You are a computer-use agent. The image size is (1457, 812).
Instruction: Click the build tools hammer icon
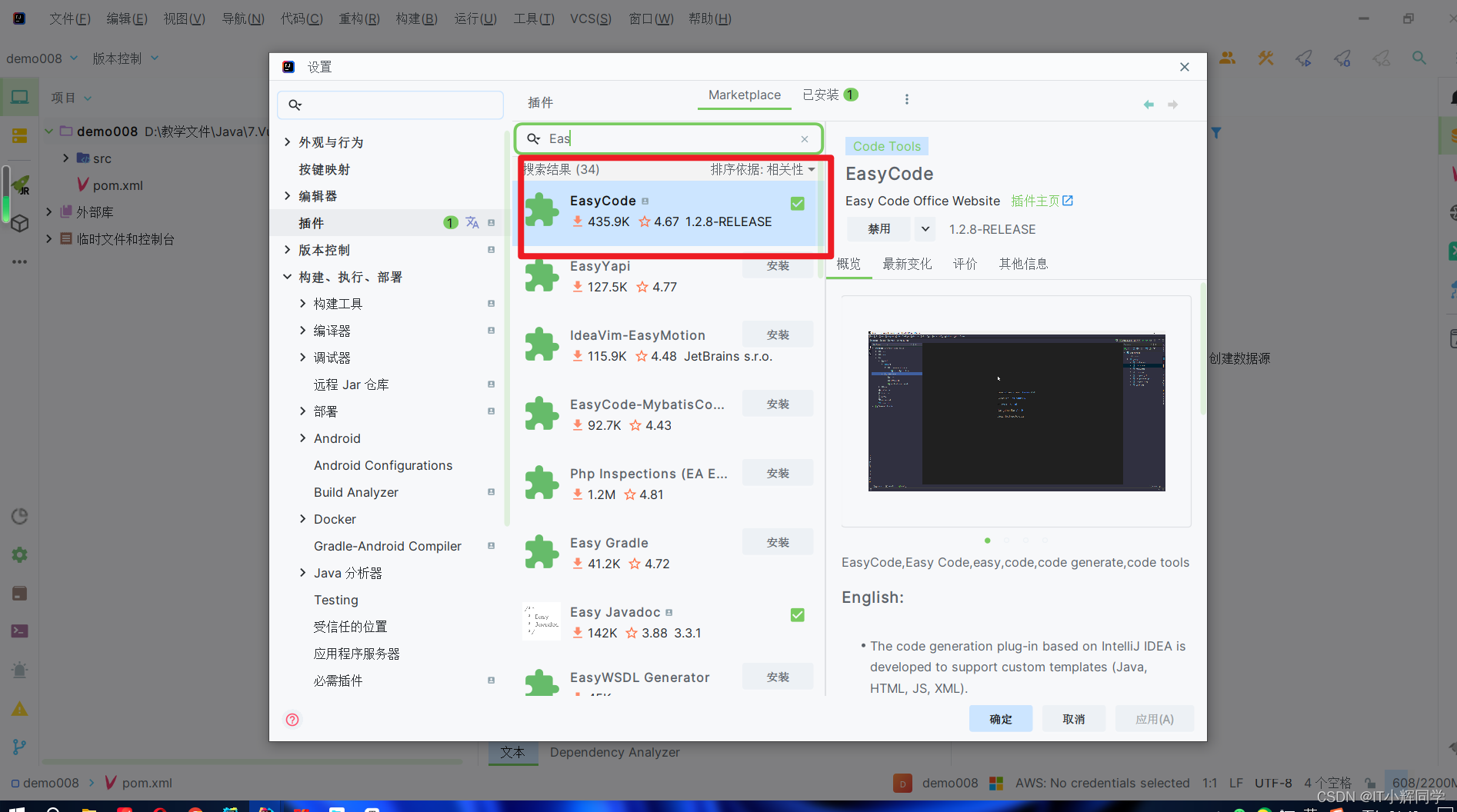(x=1265, y=58)
